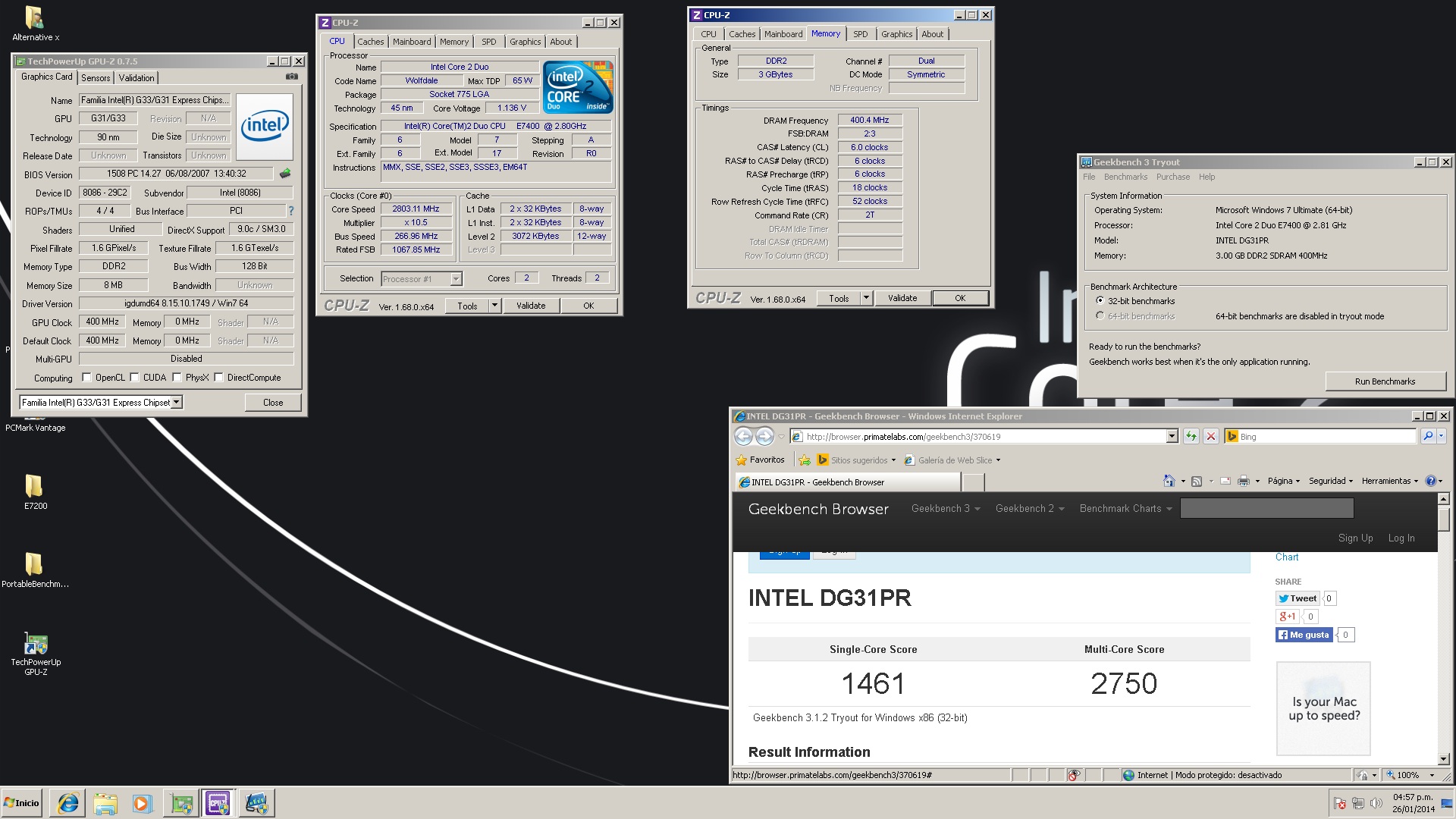1456x819 pixels.
Task: Click the add to favorites bar icon
Action: (805, 460)
